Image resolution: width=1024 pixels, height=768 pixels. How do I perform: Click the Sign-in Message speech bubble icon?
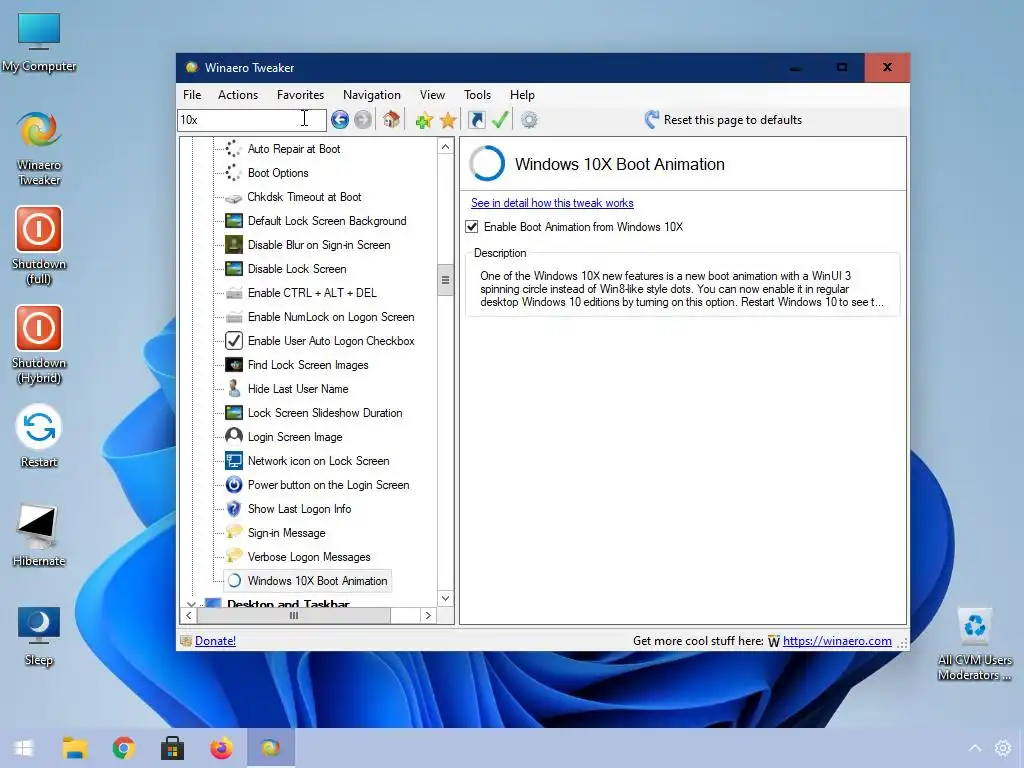[x=233, y=532]
